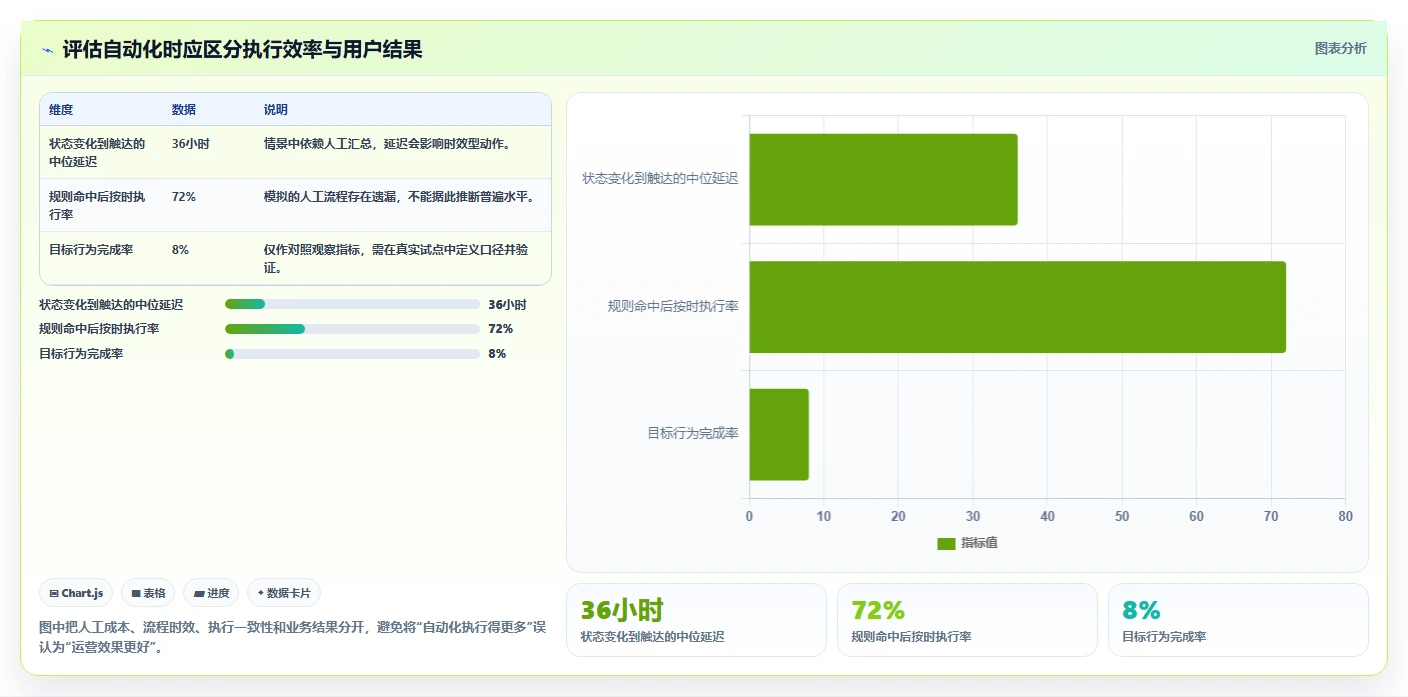This screenshot has width=1408, height=697.
Task: Click the 表格 tag chip
Action: [x=148, y=593]
